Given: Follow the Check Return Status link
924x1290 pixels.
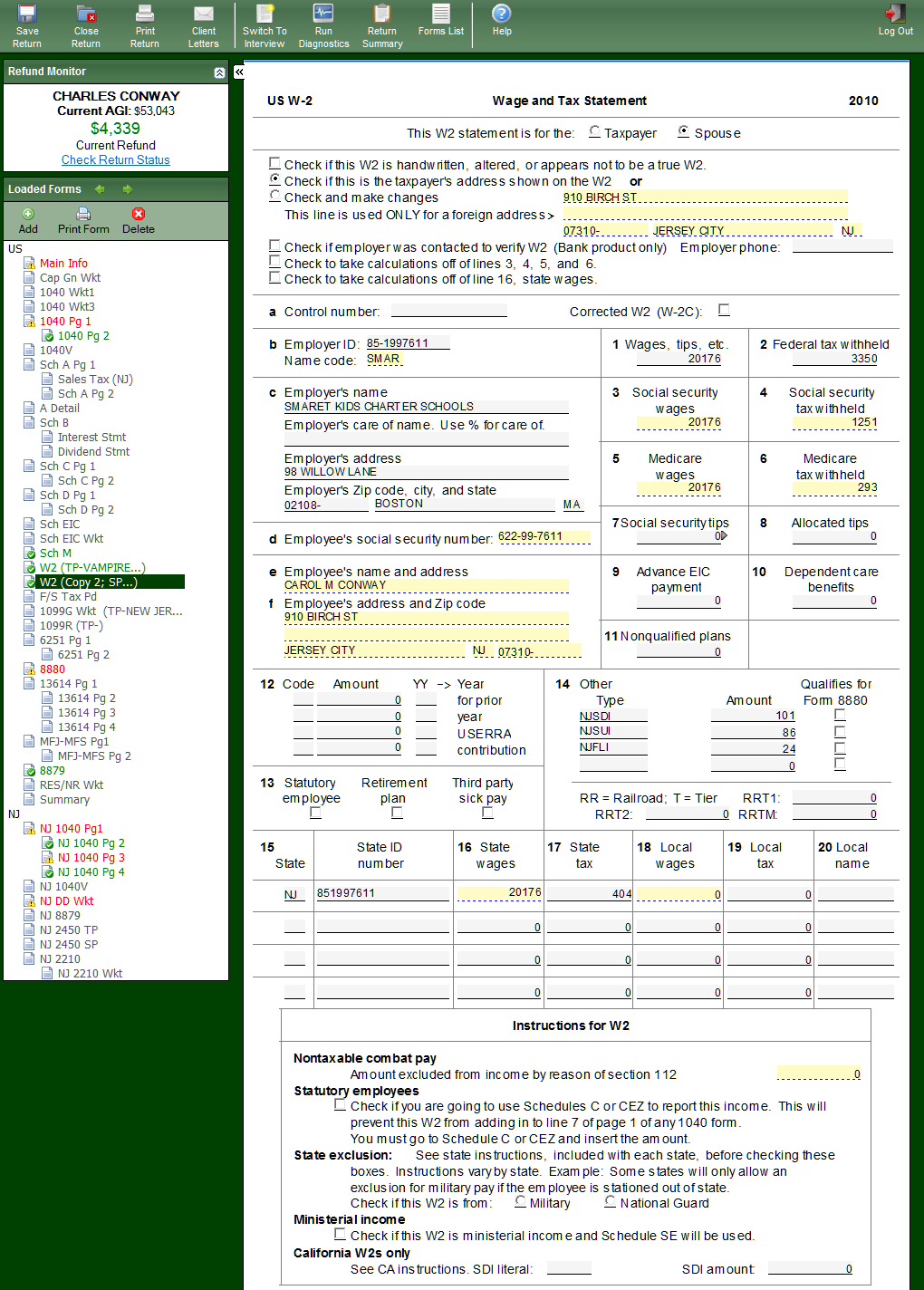Looking at the screenshot, I should tap(116, 160).
